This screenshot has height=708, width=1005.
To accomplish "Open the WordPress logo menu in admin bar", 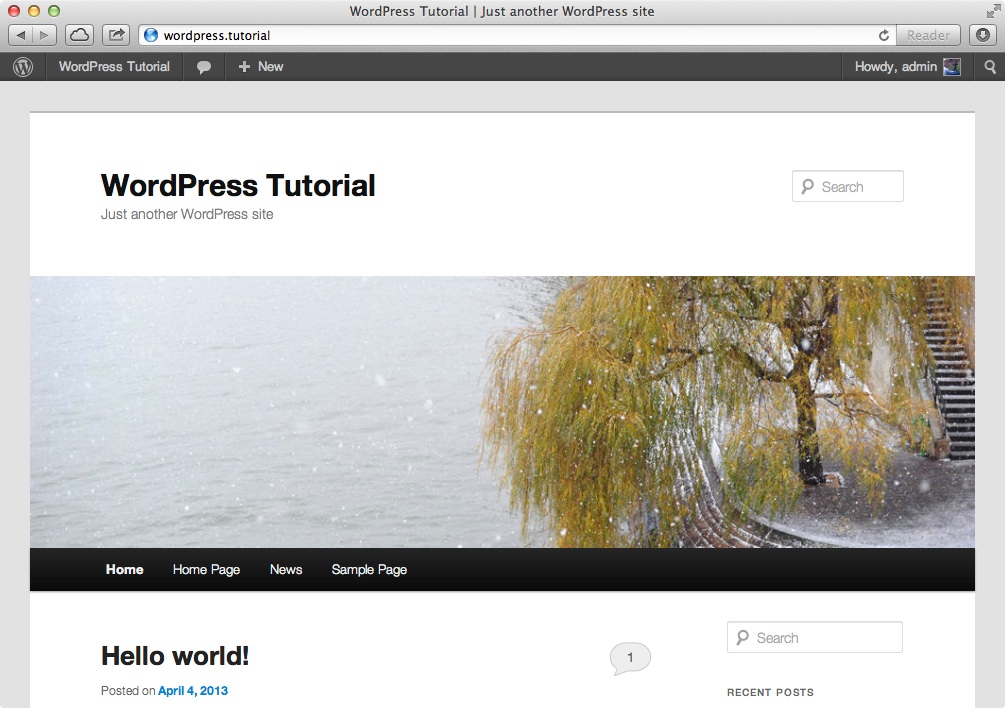I will pos(23,67).
